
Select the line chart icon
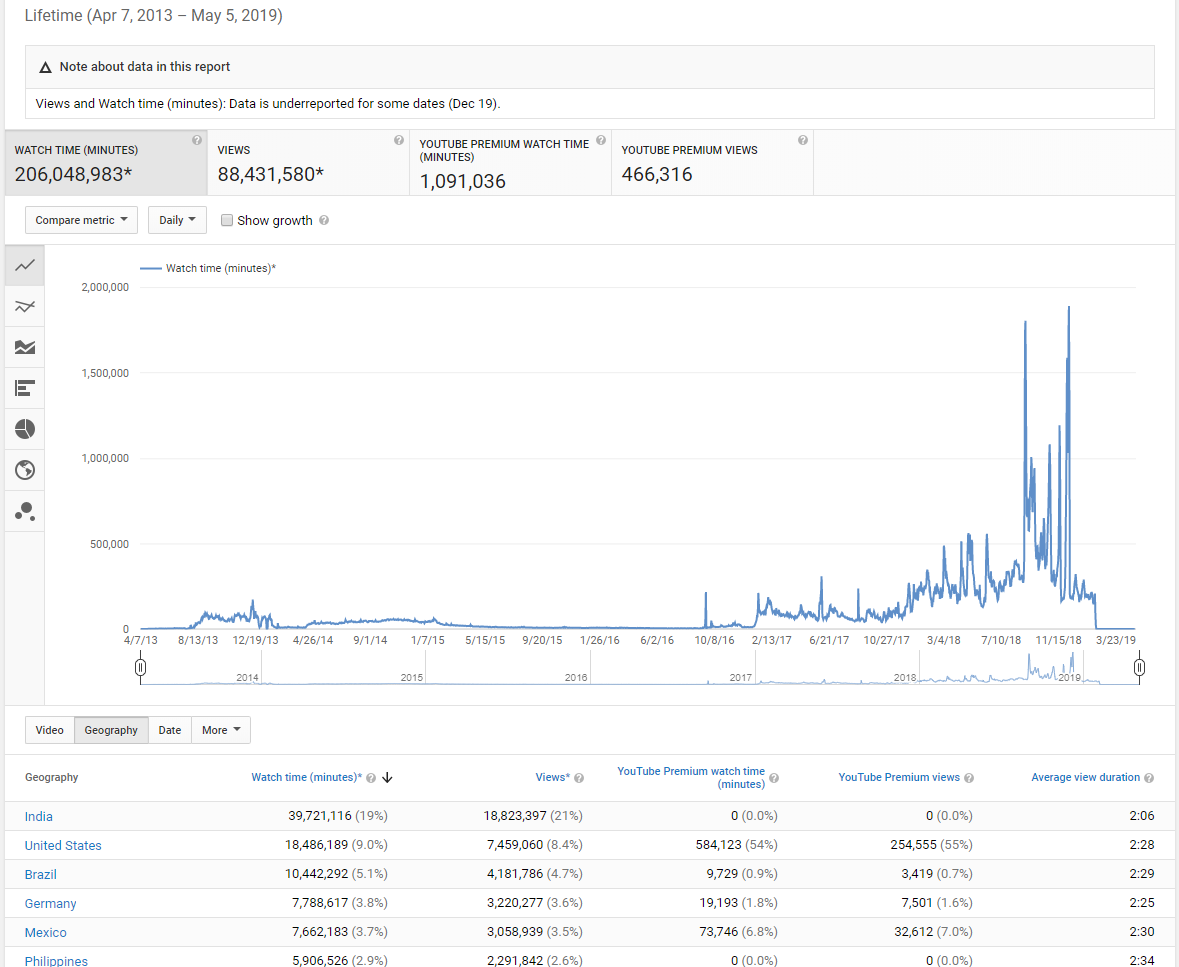(x=25, y=265)
